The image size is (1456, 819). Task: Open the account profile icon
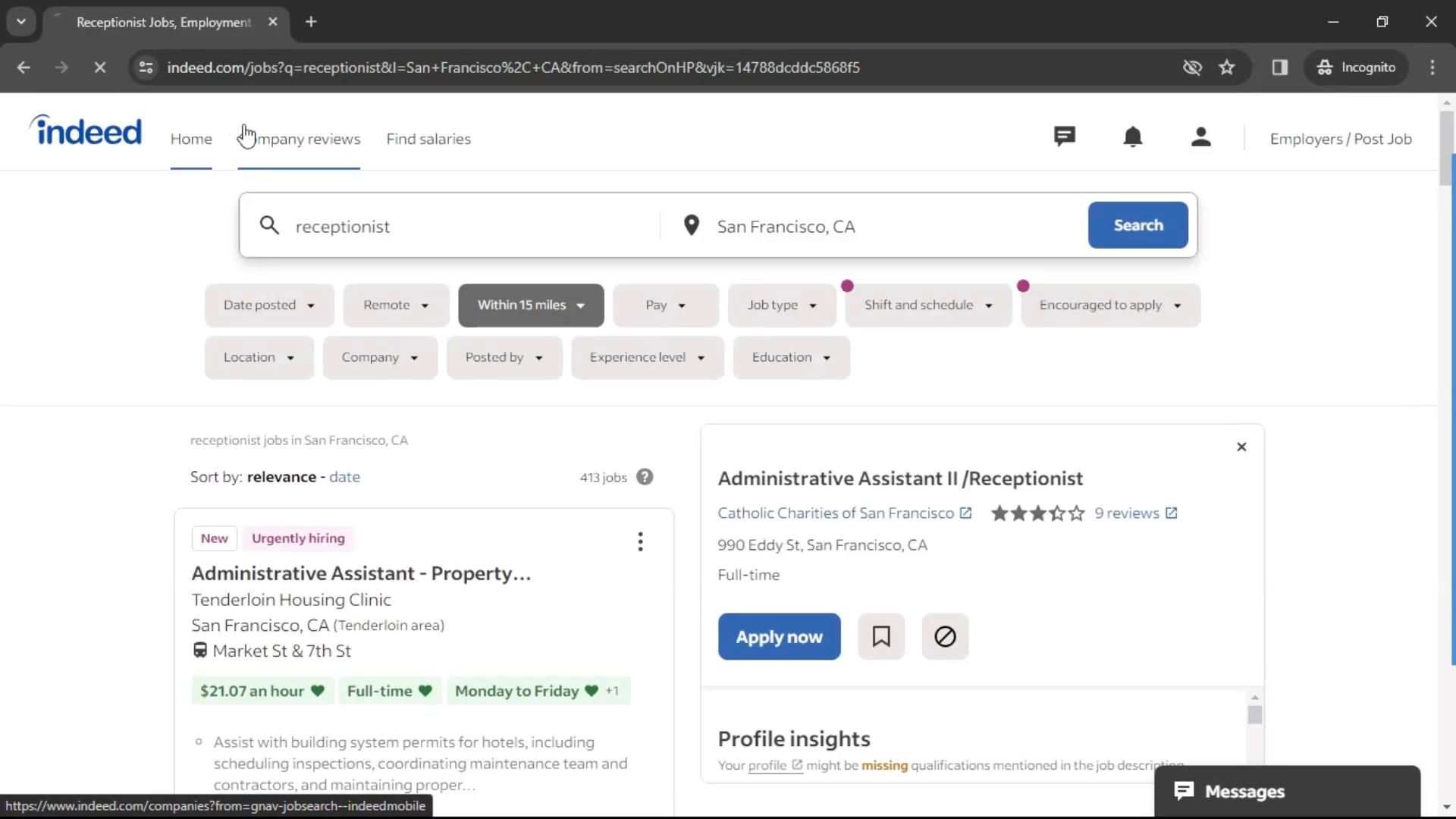[x=1200, y=137]
